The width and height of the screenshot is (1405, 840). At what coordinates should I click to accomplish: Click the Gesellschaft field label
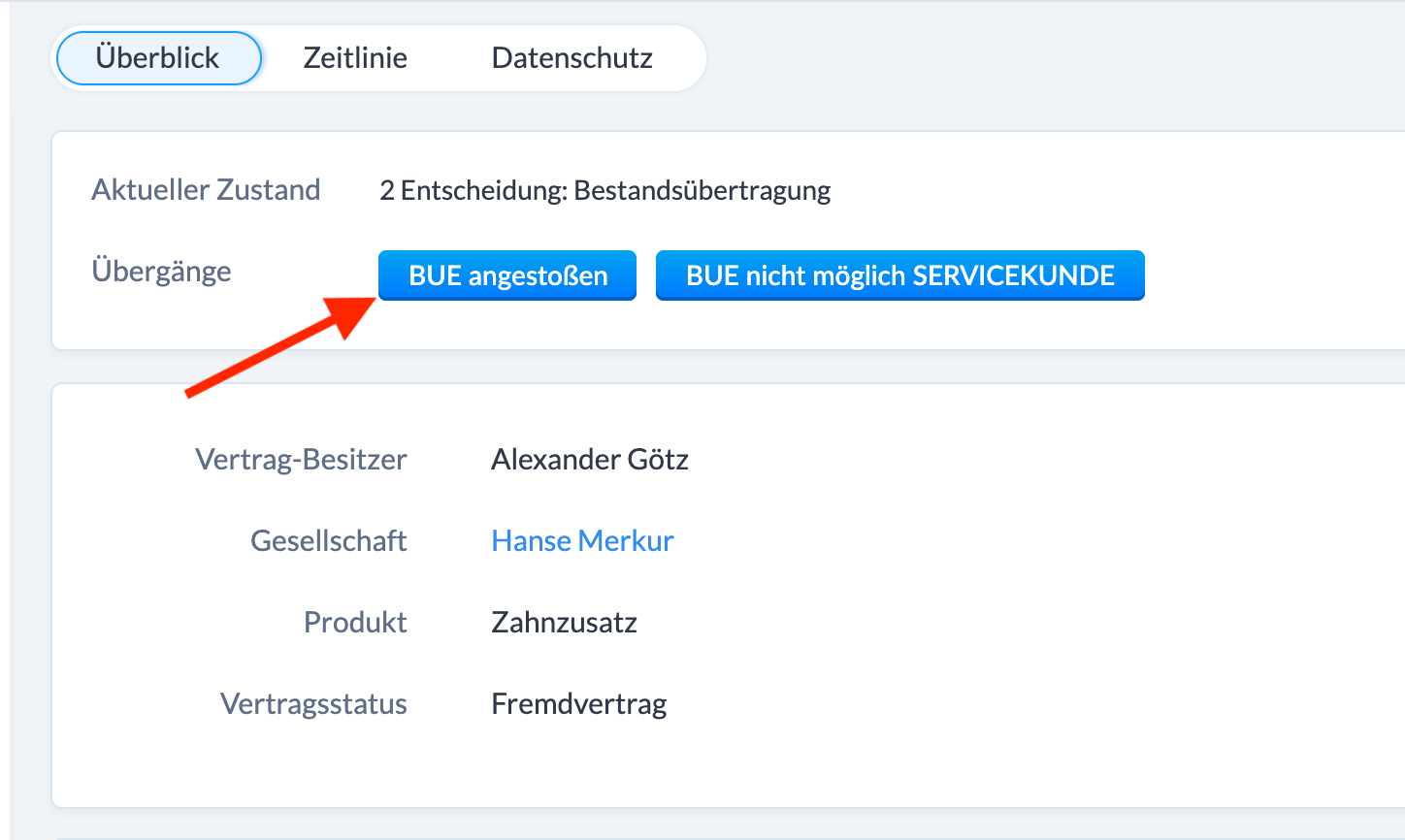point(328,540)
